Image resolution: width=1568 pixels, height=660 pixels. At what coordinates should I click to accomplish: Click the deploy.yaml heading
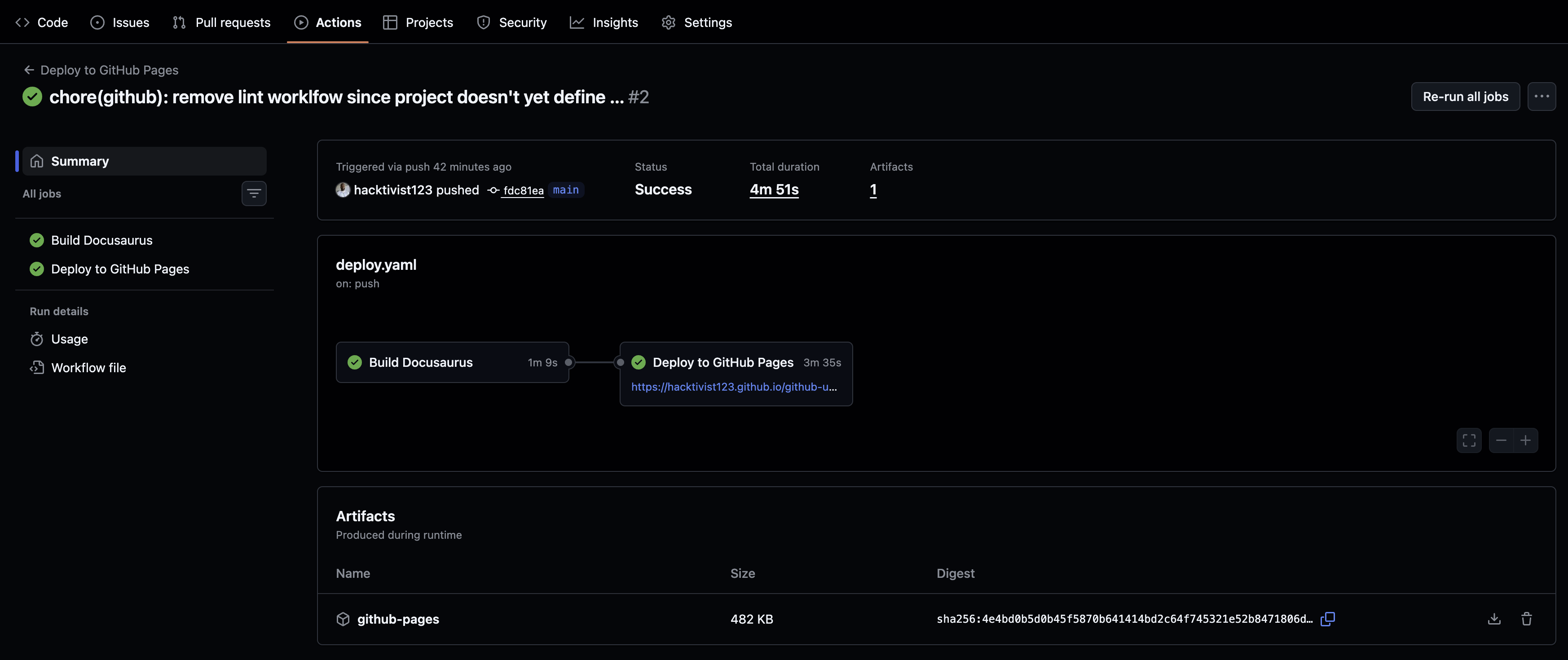coord(376,264)
